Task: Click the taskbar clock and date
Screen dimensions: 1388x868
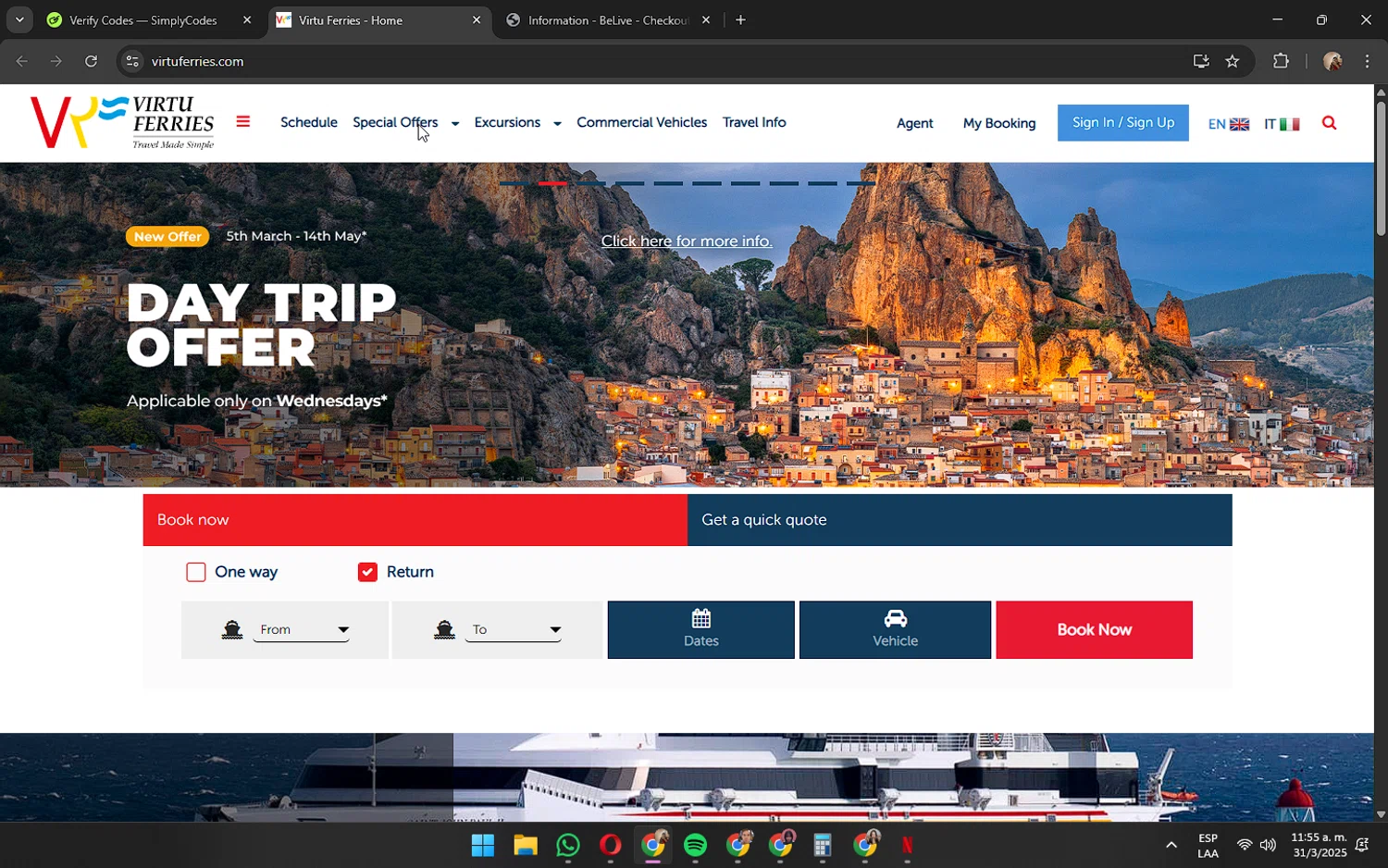Action: coord(1320,845)
